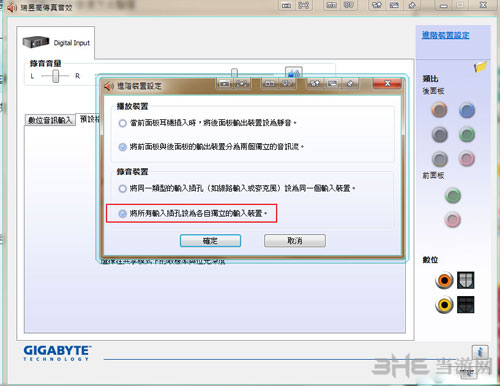The image size is (500, 386).
Task: Click the green rear panel analog jack
Action: pyautogui.click(x=467, y=135)
